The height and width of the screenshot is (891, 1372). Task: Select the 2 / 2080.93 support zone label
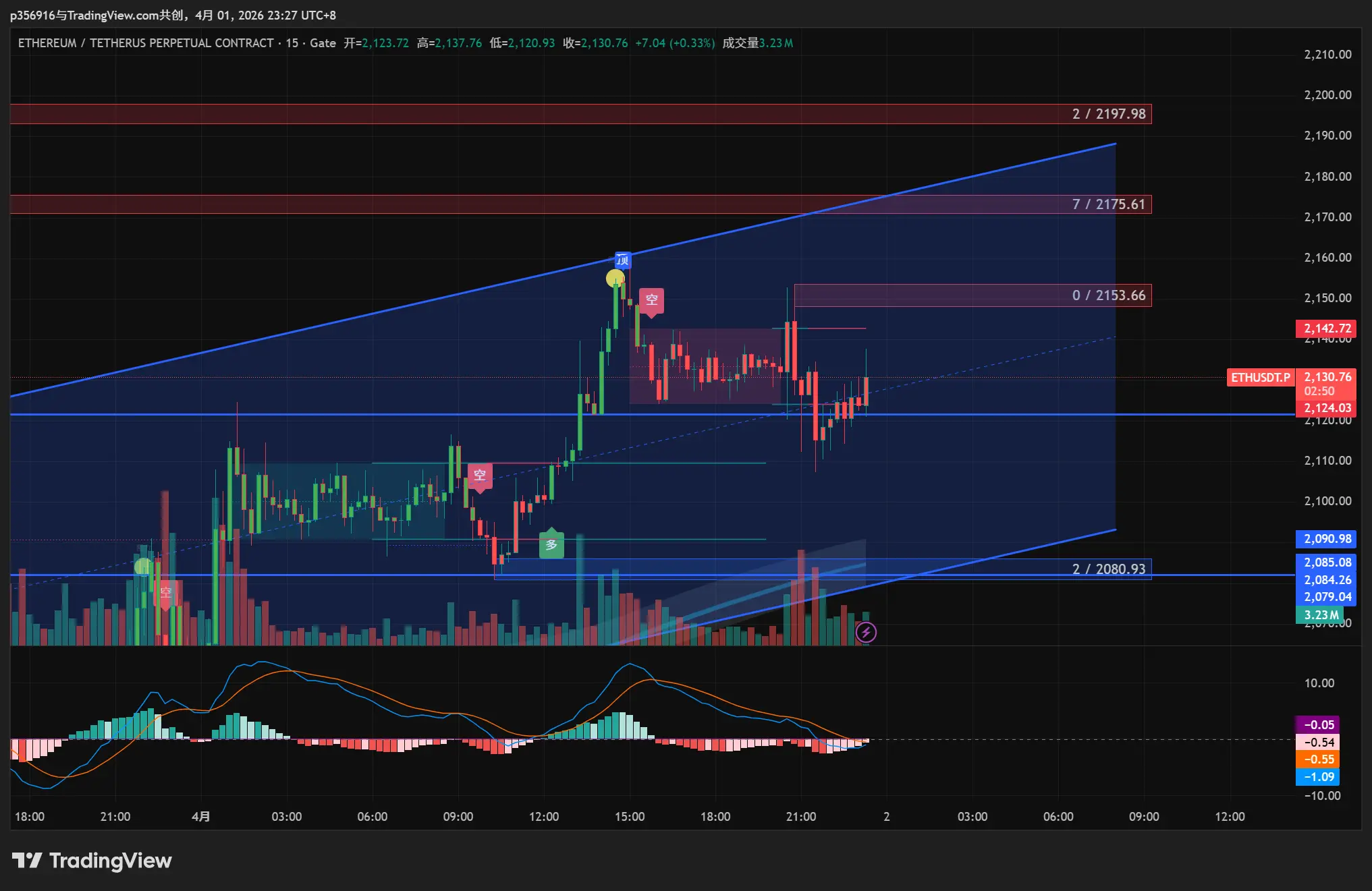tap(1109, 569)
